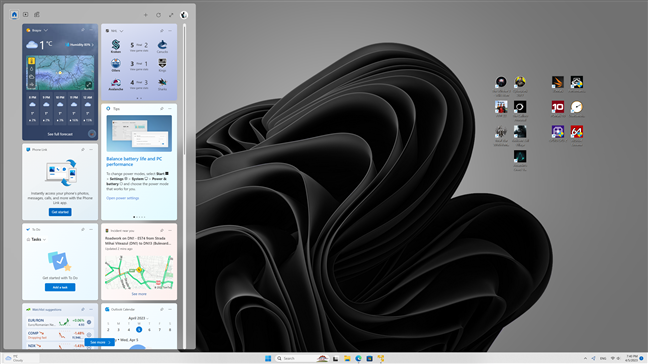Expand the weather map to full size
648x364 pixels.
pos(88,85)
